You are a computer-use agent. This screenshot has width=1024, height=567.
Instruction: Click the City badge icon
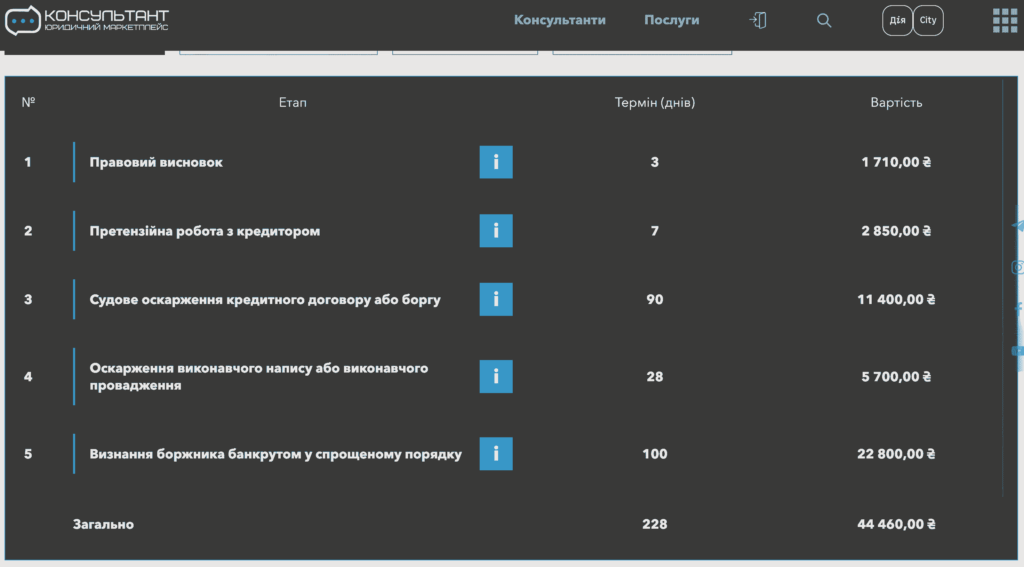928,20
